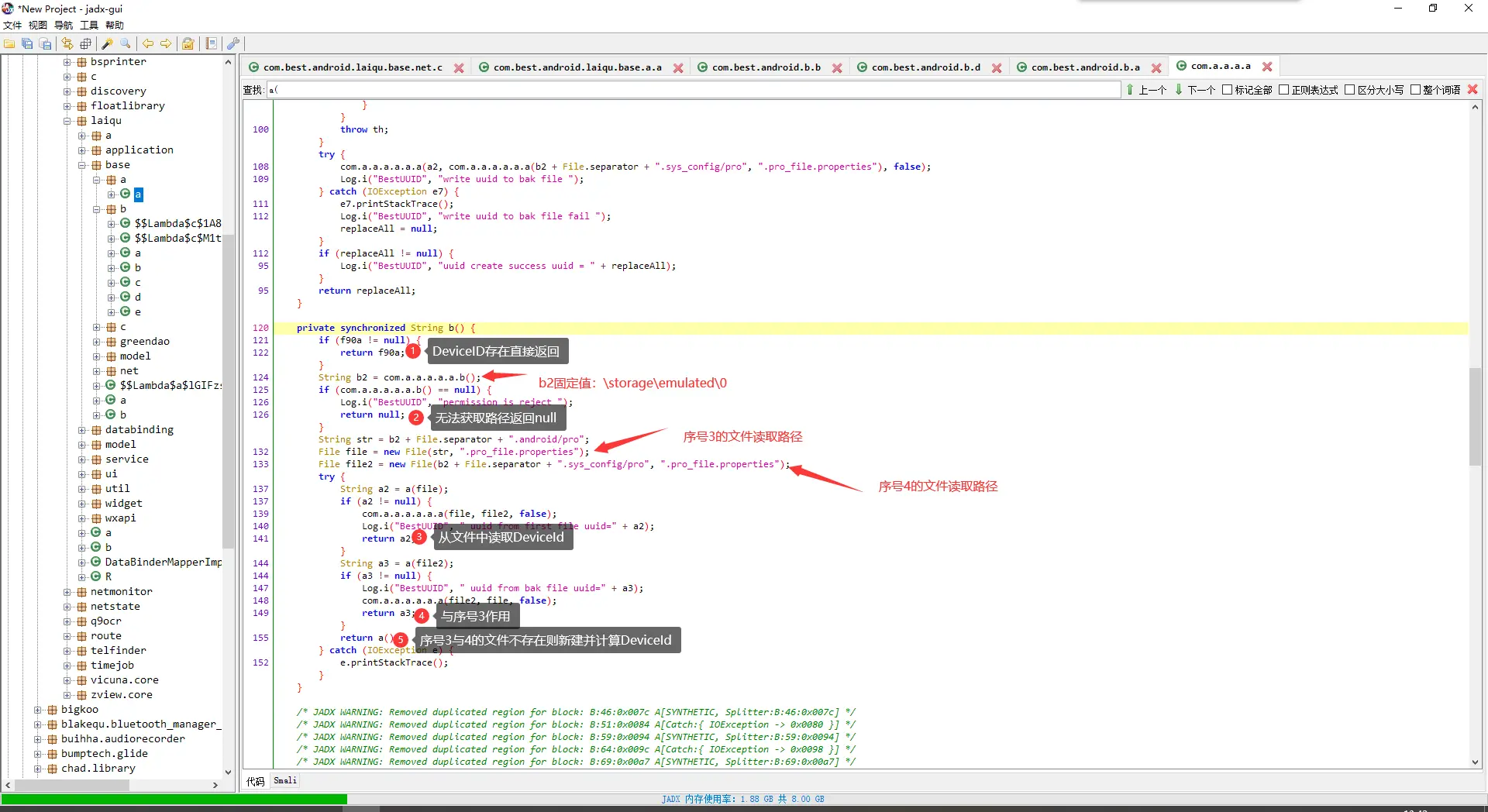Image resolution: width=1488 pixels, height=812 pixels.
Task: Open preferences with the wrench icon
Action: point(233,44)
